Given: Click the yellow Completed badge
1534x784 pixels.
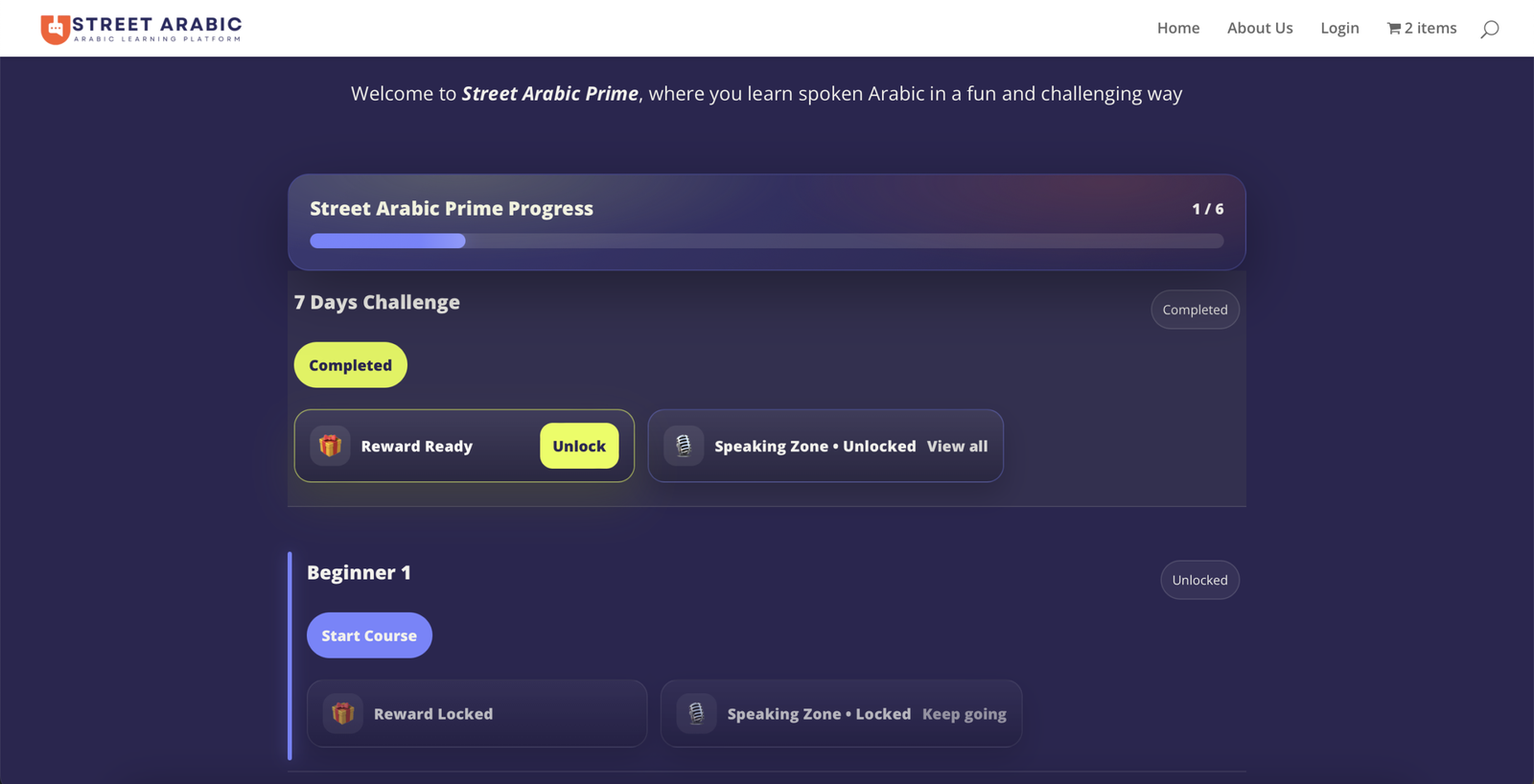Looking at the screenshot, I should [349, 364].
